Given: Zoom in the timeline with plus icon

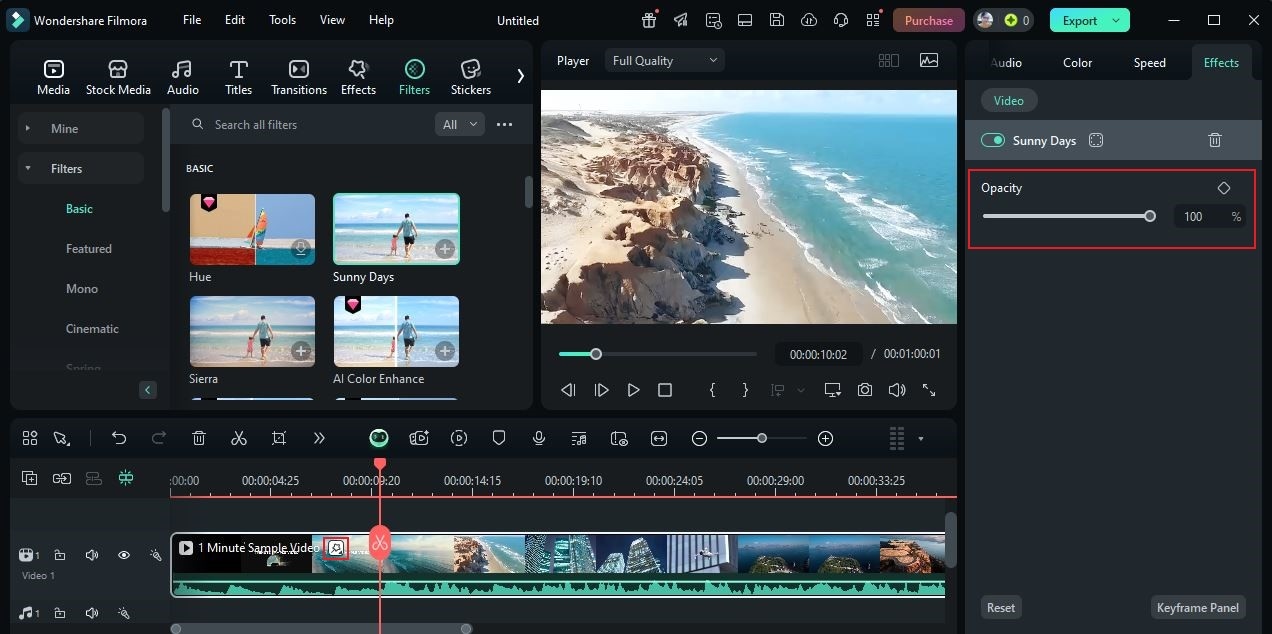Looking at the screenshot, I should [825, 438].
